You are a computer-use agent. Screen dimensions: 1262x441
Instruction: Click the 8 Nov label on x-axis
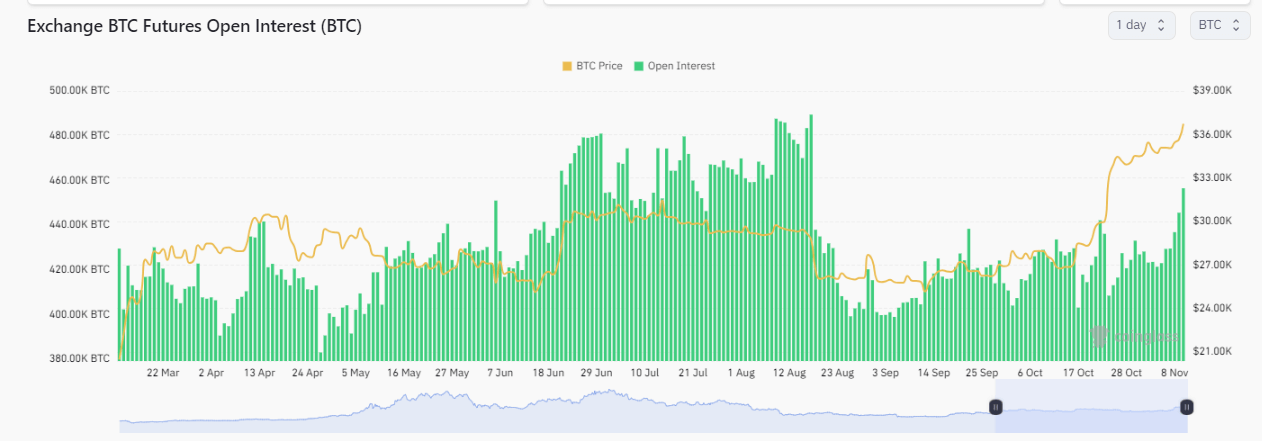click(x=1173, y=373)
